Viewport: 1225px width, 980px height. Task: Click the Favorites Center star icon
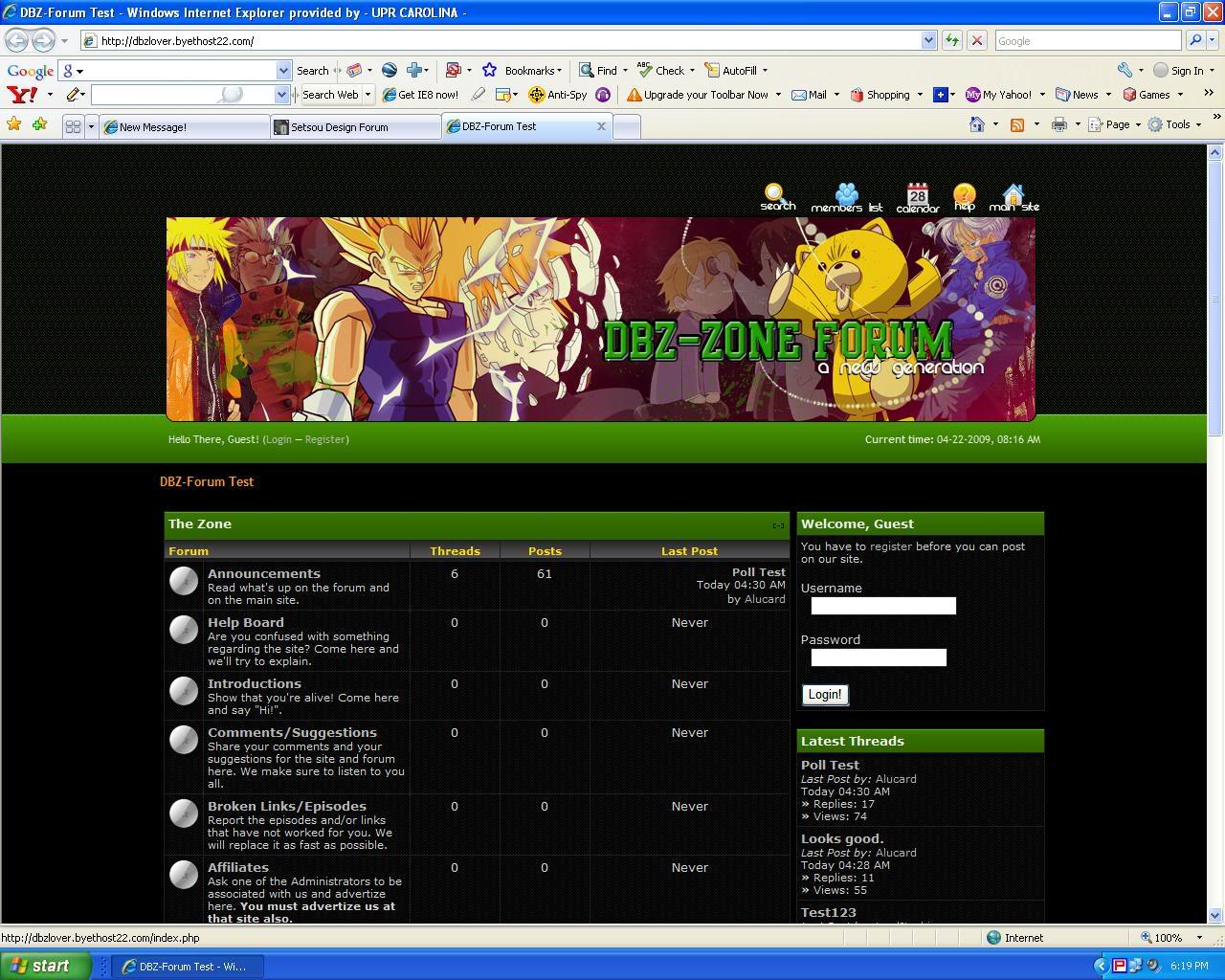click(x=14, y=124)
